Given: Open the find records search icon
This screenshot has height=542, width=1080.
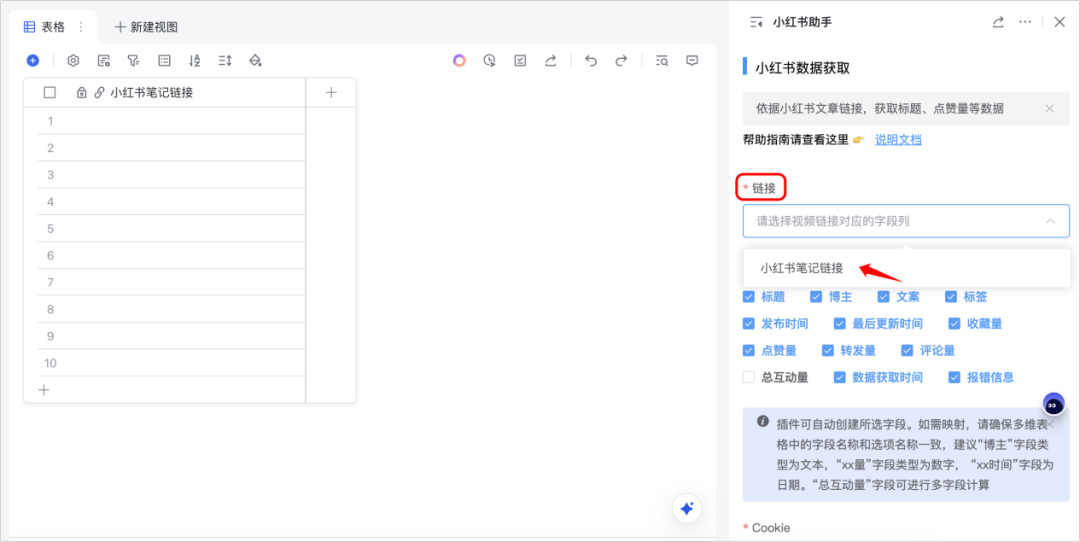Looking at the screenshot, I should [x=661, y=61].
